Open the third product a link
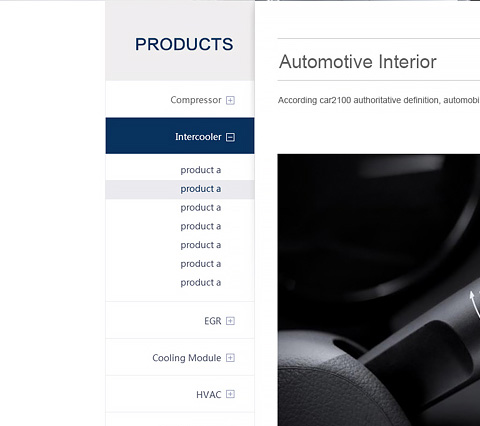The width and height of the screenshot is (480, 426). coord(201,208)
